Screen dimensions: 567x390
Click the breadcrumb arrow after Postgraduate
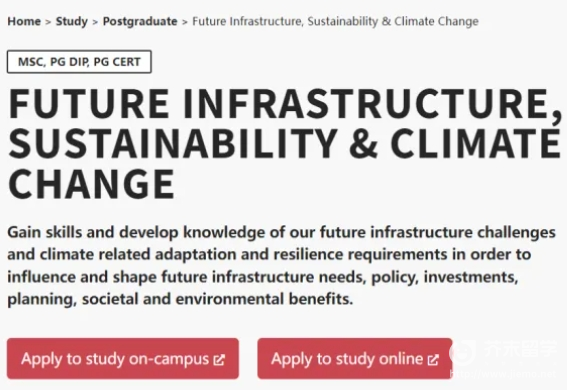point(185,22)
